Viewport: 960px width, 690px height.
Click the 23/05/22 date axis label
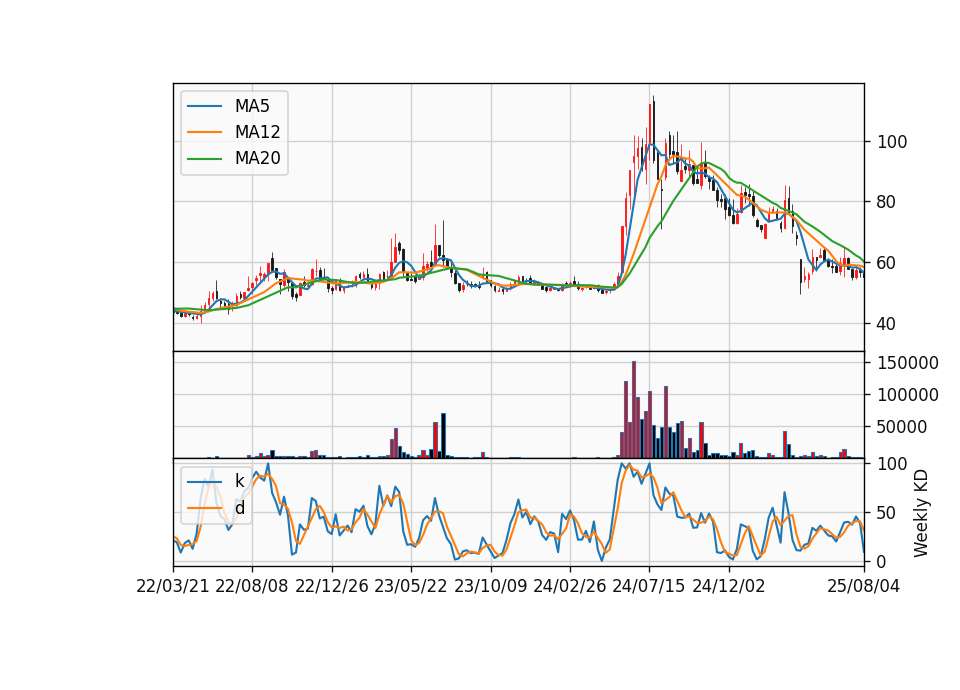point(411,586)
